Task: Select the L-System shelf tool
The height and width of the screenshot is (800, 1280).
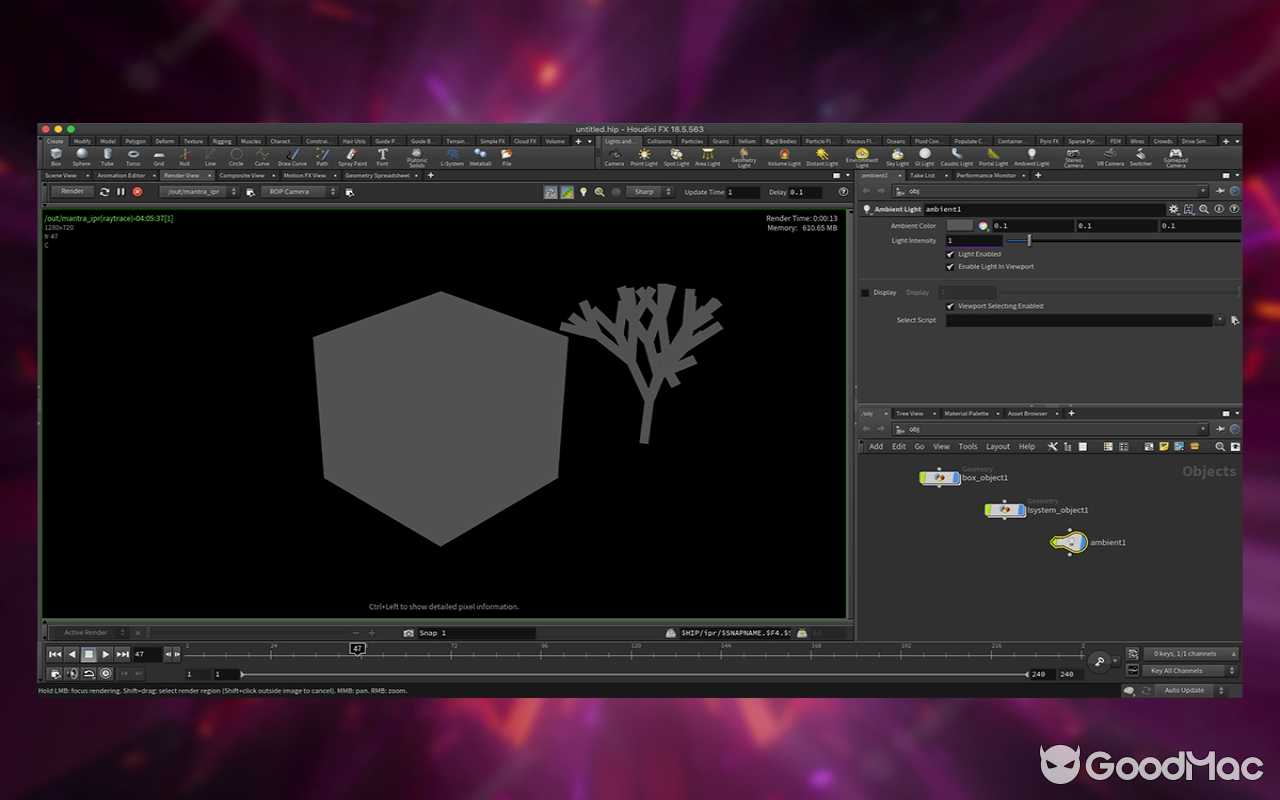Action: [x=452, y=155]
